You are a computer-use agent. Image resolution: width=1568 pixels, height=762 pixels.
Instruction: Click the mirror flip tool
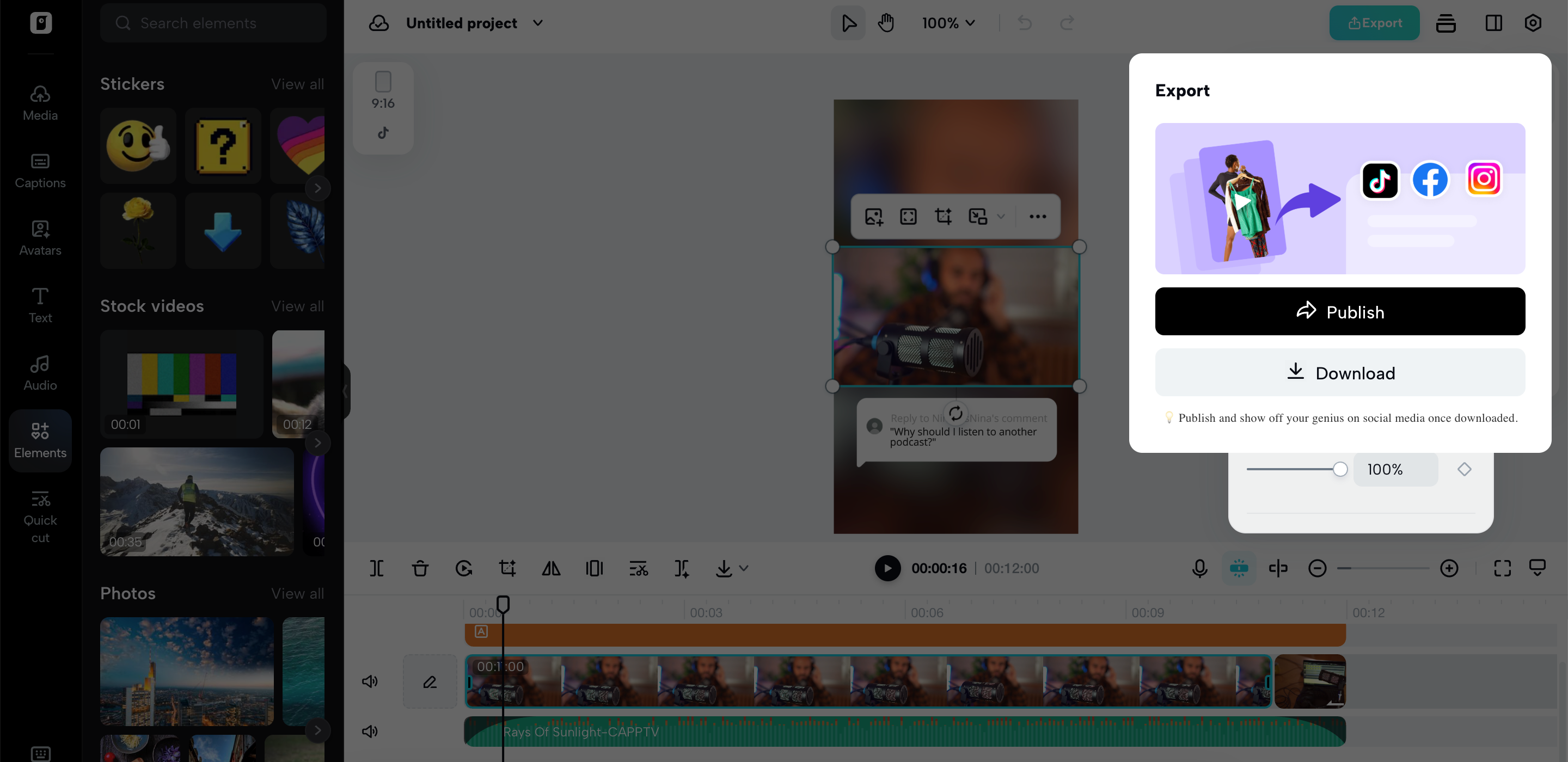click(x=551, y=568)
